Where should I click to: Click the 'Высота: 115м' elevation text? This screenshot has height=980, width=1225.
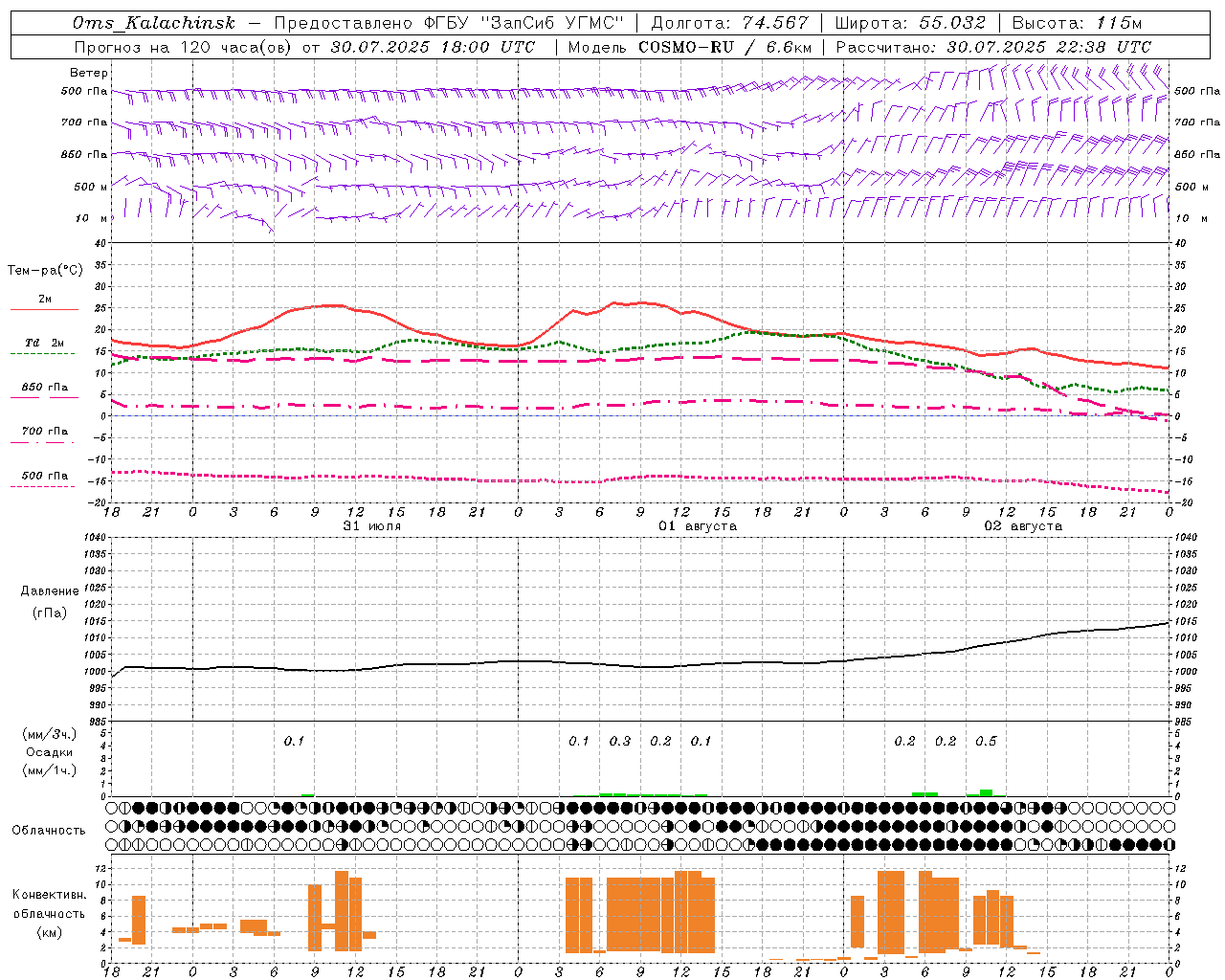pyautogui.click(x=1077, y=23)
